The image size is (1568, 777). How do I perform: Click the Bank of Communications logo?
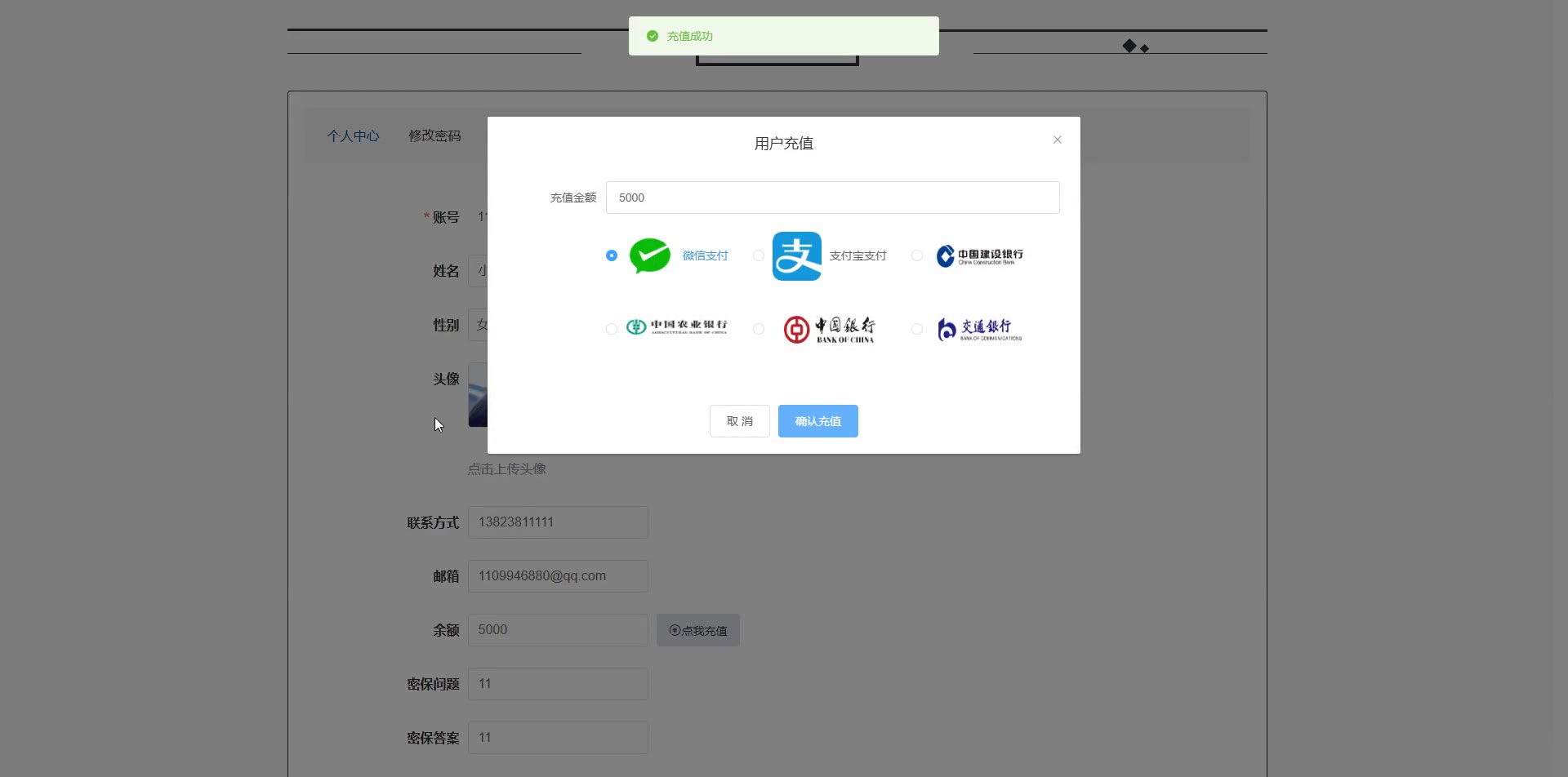tap(980, 329)
